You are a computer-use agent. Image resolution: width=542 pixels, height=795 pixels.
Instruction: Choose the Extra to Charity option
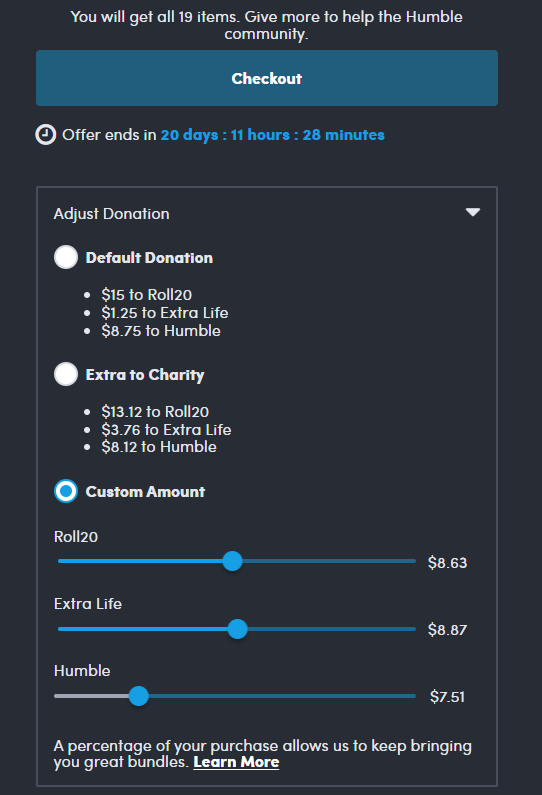tap(66, 374)
